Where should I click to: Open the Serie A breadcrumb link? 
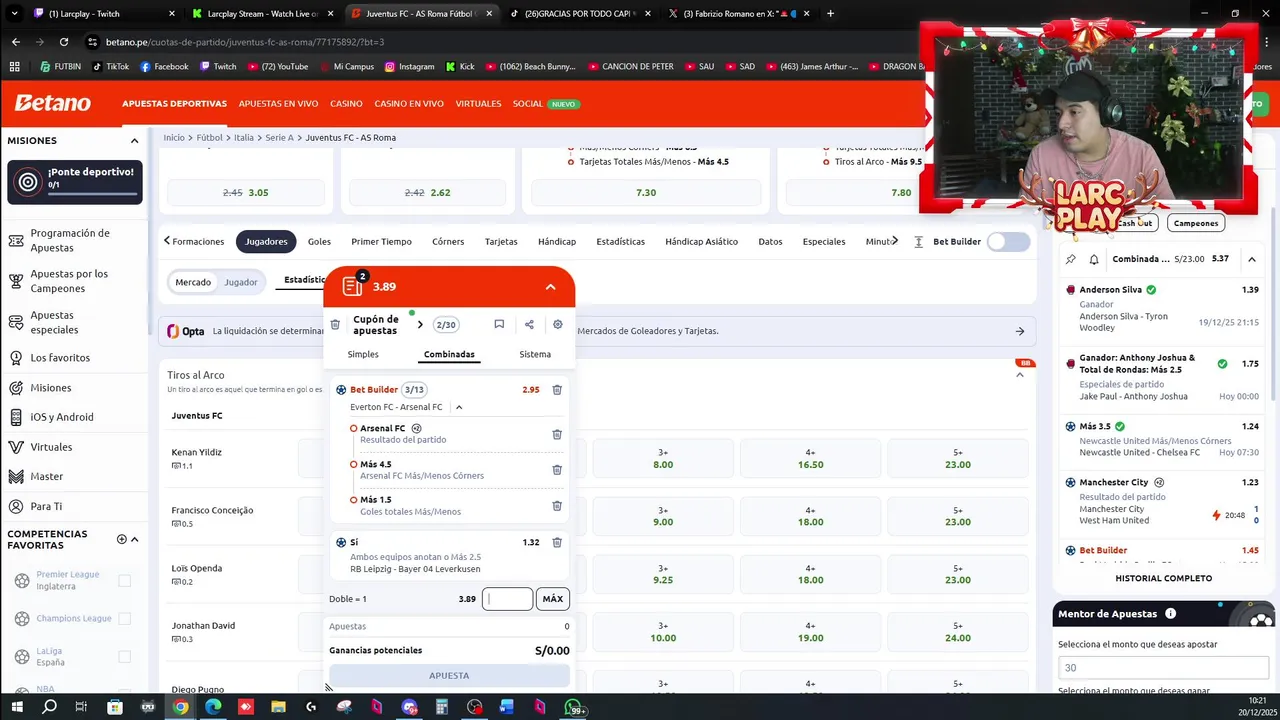click(280, 138)
